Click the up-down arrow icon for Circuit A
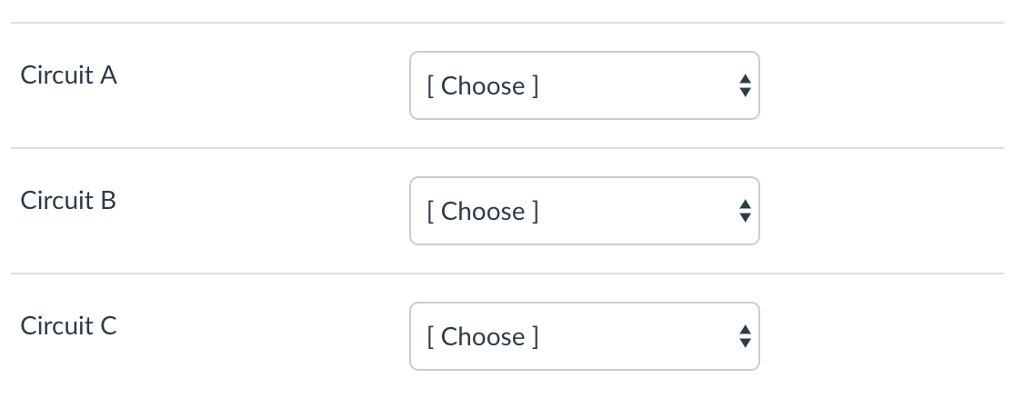The image size is (1024, 418). (743, 86)
